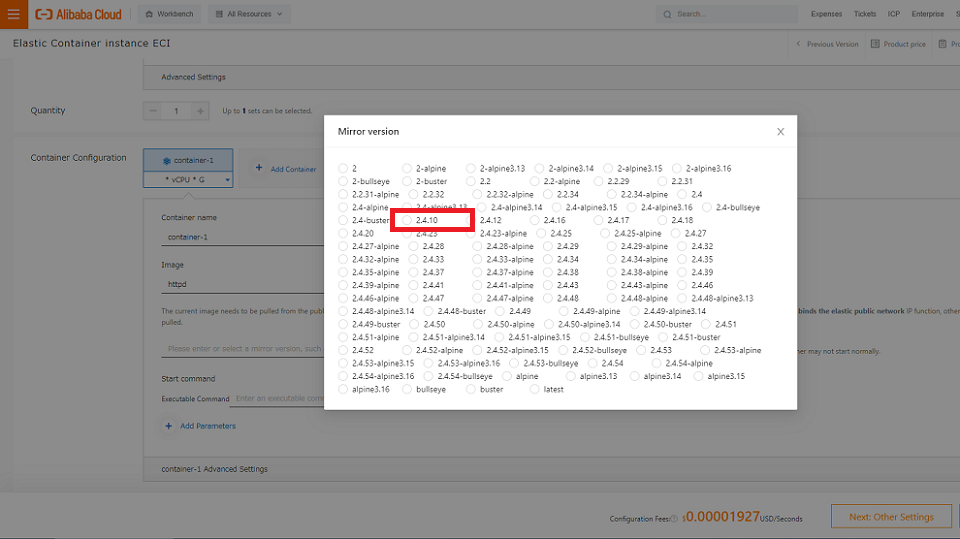Click the Add Container plus icon
Screen dimensions: 960x539
point(259,169)
